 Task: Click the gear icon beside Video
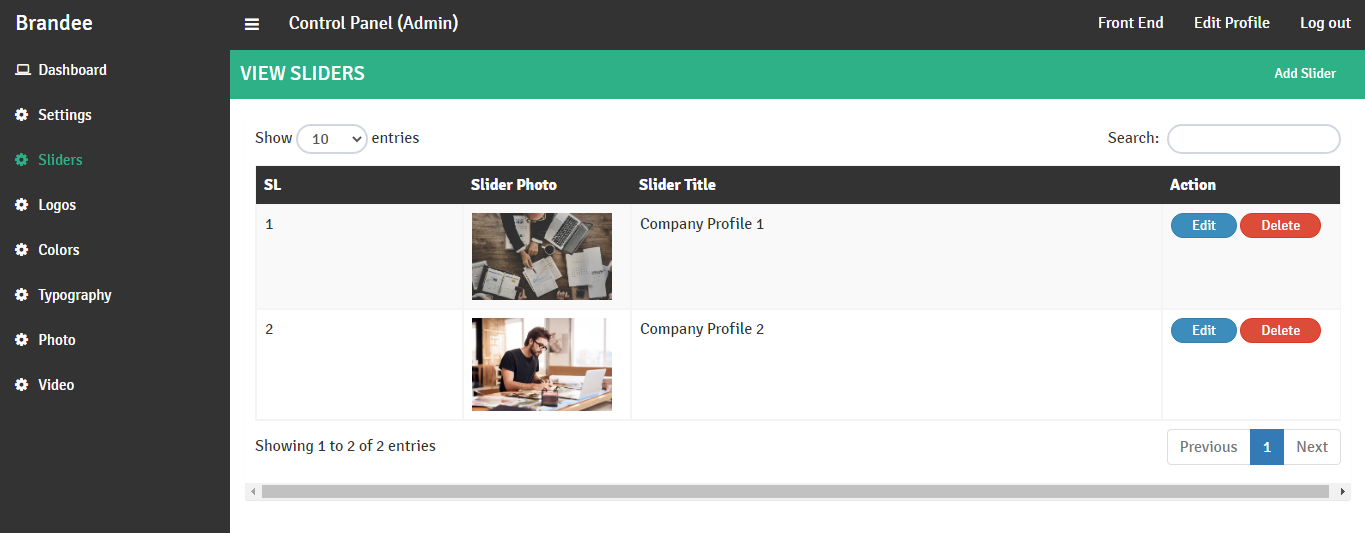pos(22,385)
